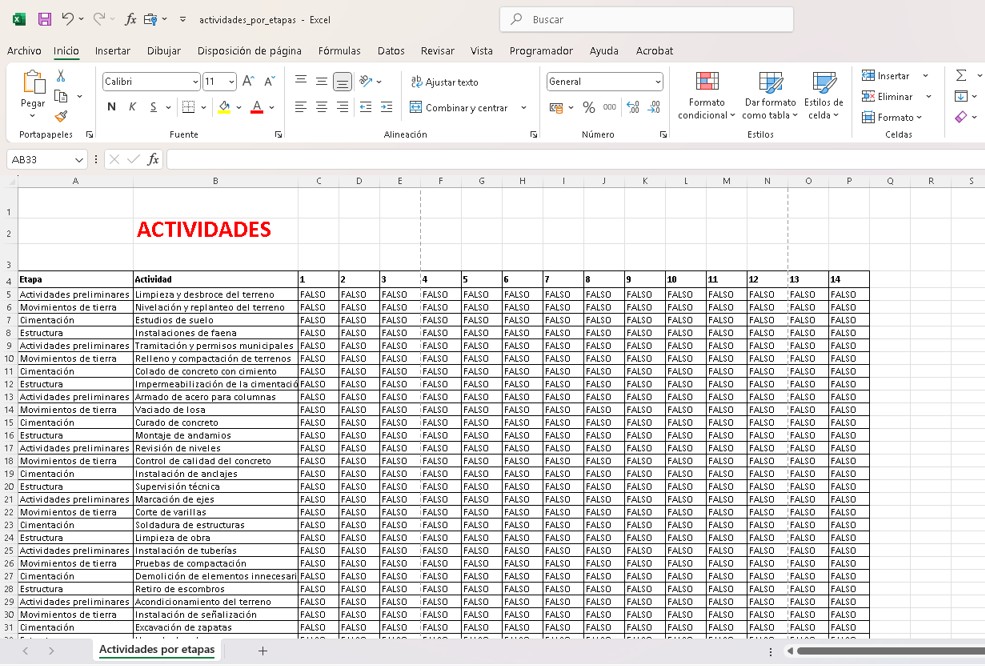Toggle italic (K) formatting

pos(132,108)
